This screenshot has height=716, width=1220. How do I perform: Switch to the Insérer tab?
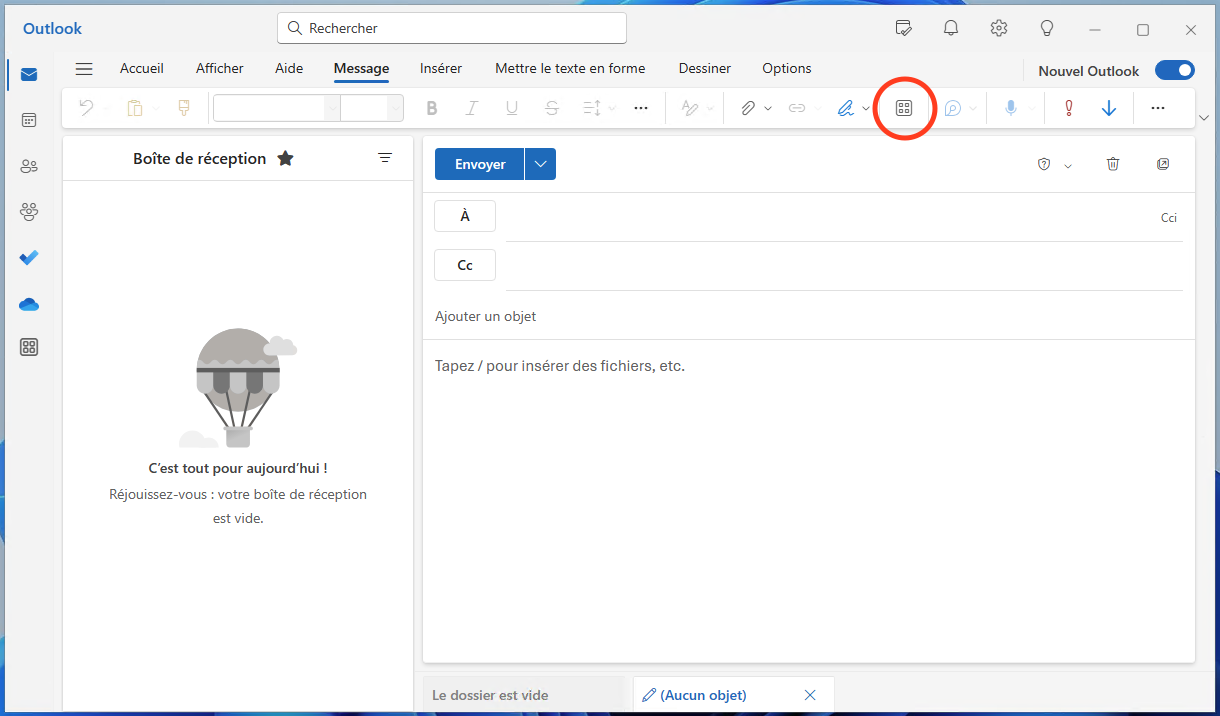pyautogui.click(x=441, y=69)
